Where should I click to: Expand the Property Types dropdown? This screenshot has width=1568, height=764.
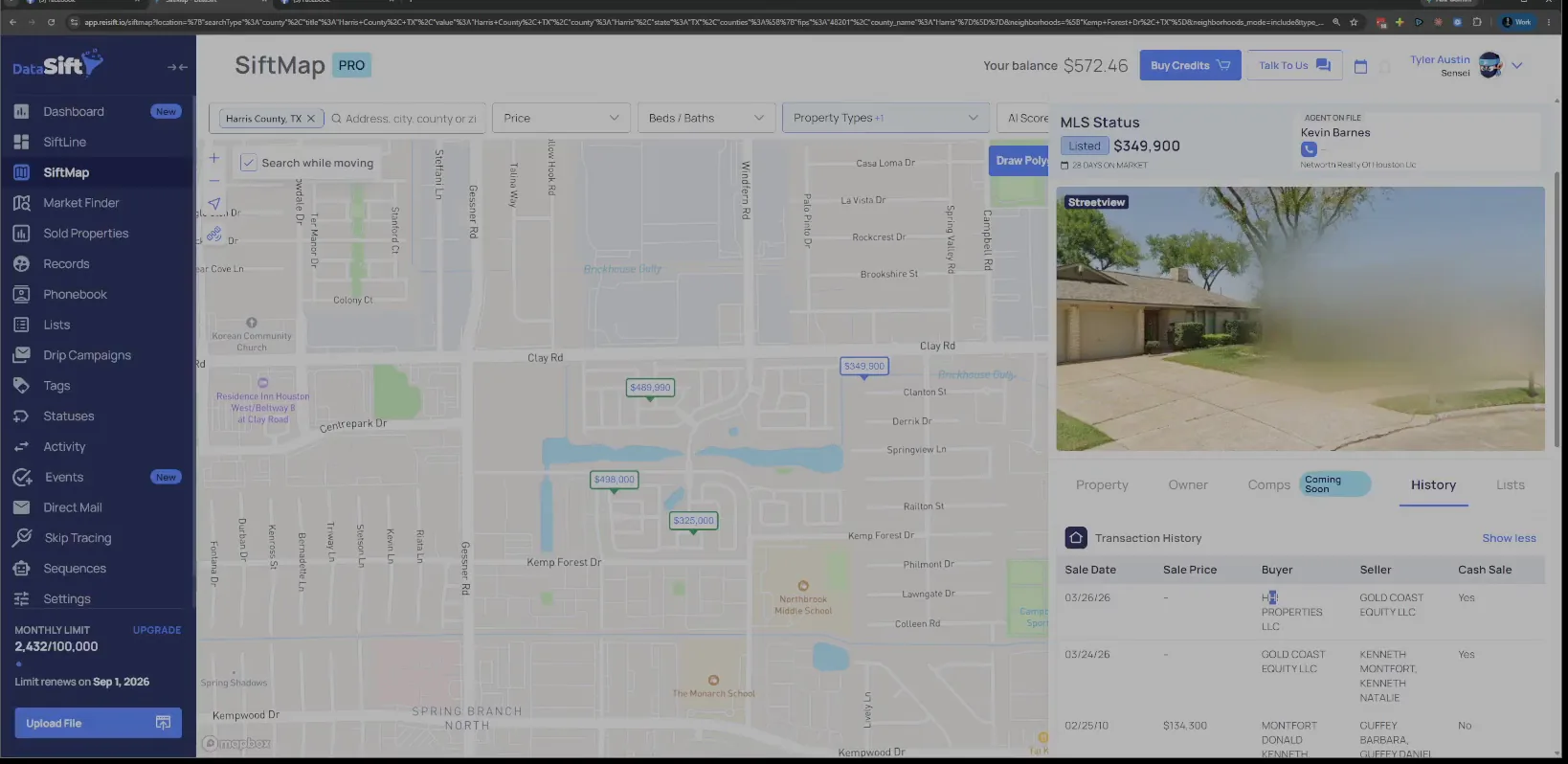pyautogui.click(x=885, y=118)
